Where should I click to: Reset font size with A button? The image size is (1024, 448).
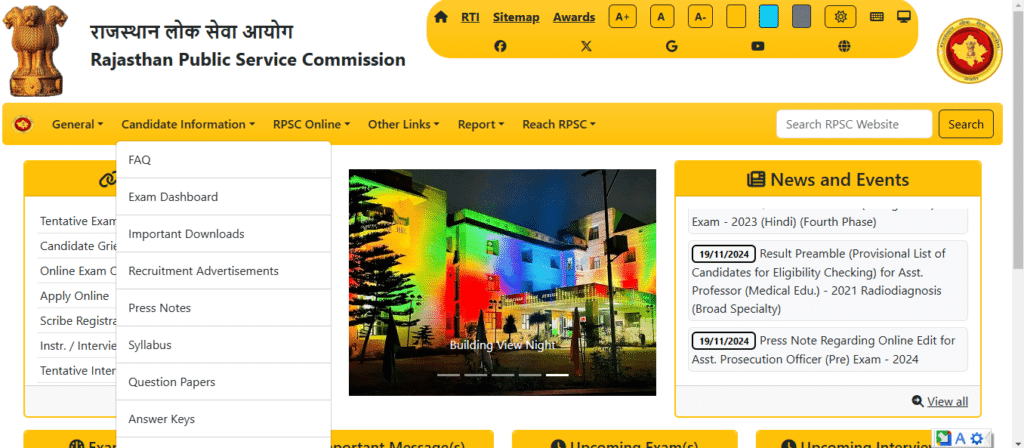[662, 17]
